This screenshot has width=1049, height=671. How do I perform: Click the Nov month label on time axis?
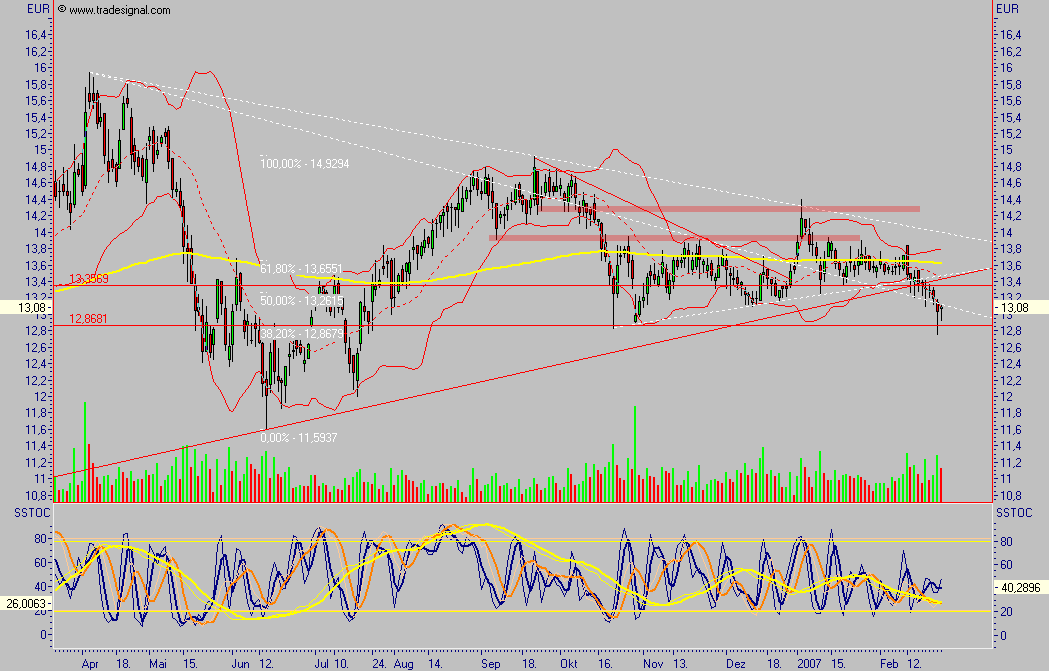653,664
